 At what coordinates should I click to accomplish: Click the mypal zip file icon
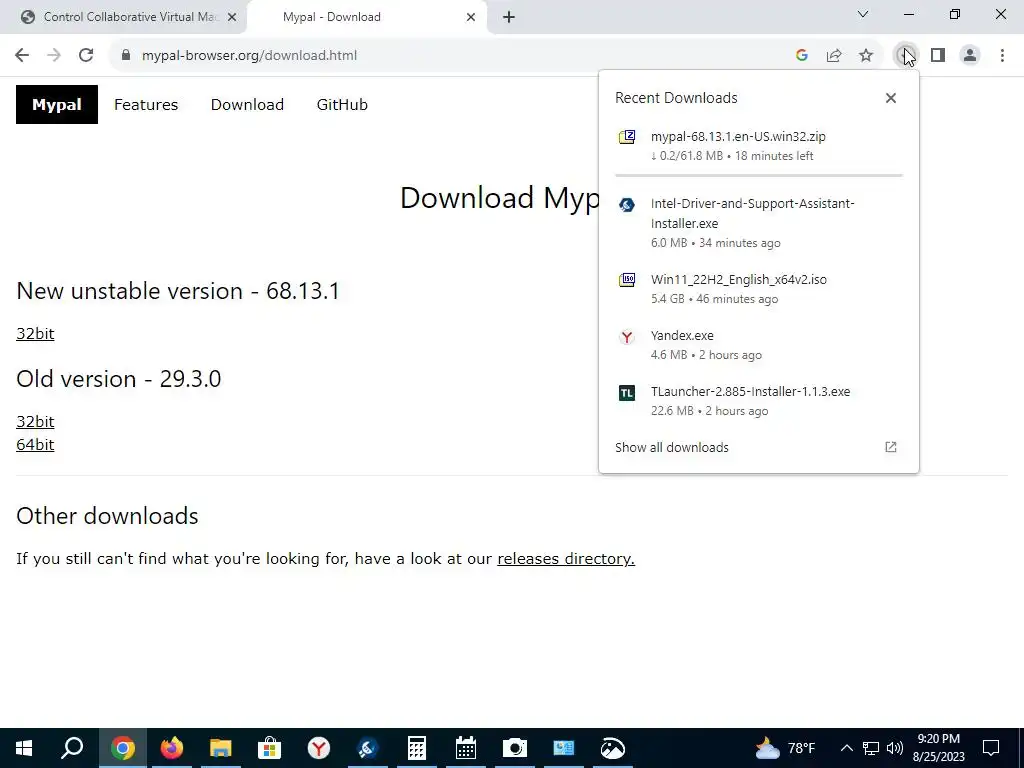click(627, 137)
